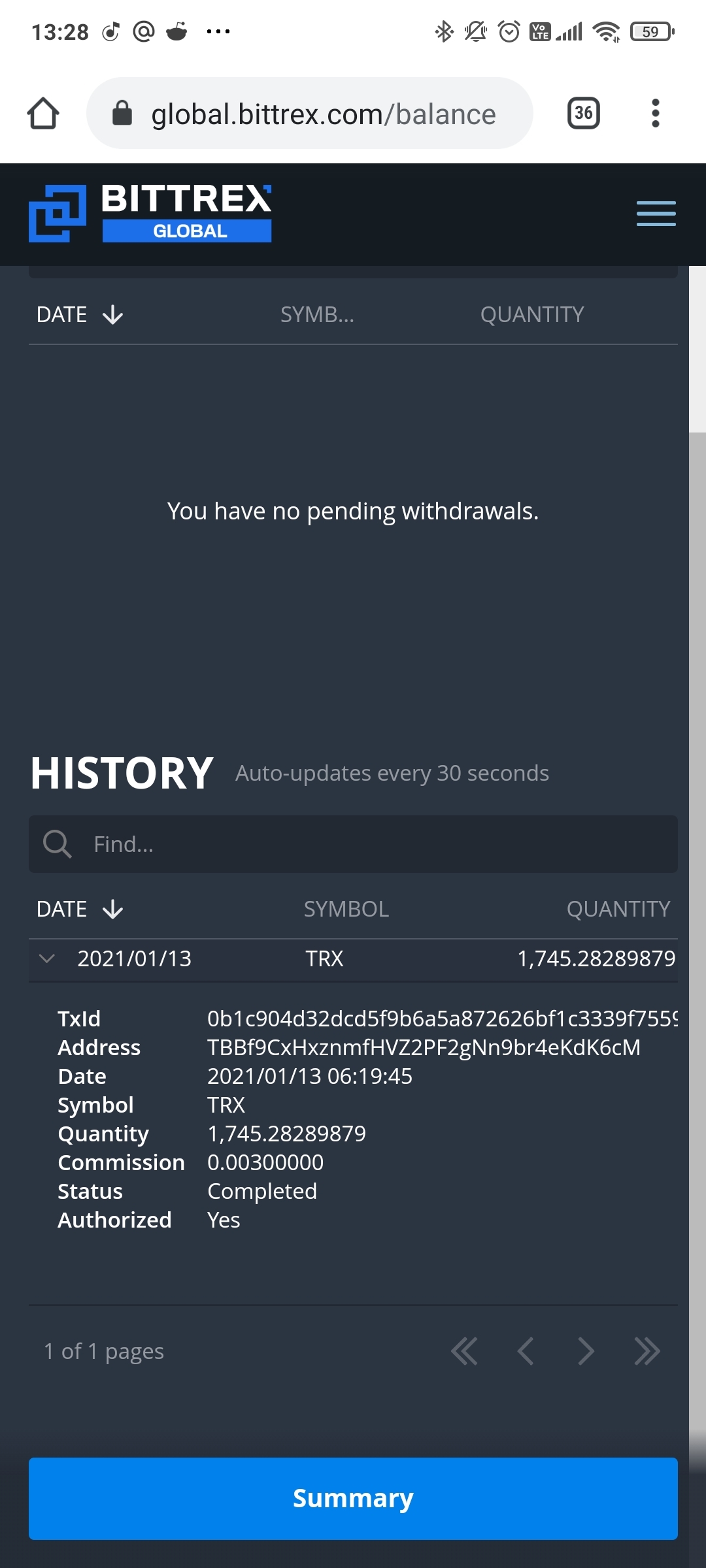Sort history by Quantity column header

[x=618, y=909]
